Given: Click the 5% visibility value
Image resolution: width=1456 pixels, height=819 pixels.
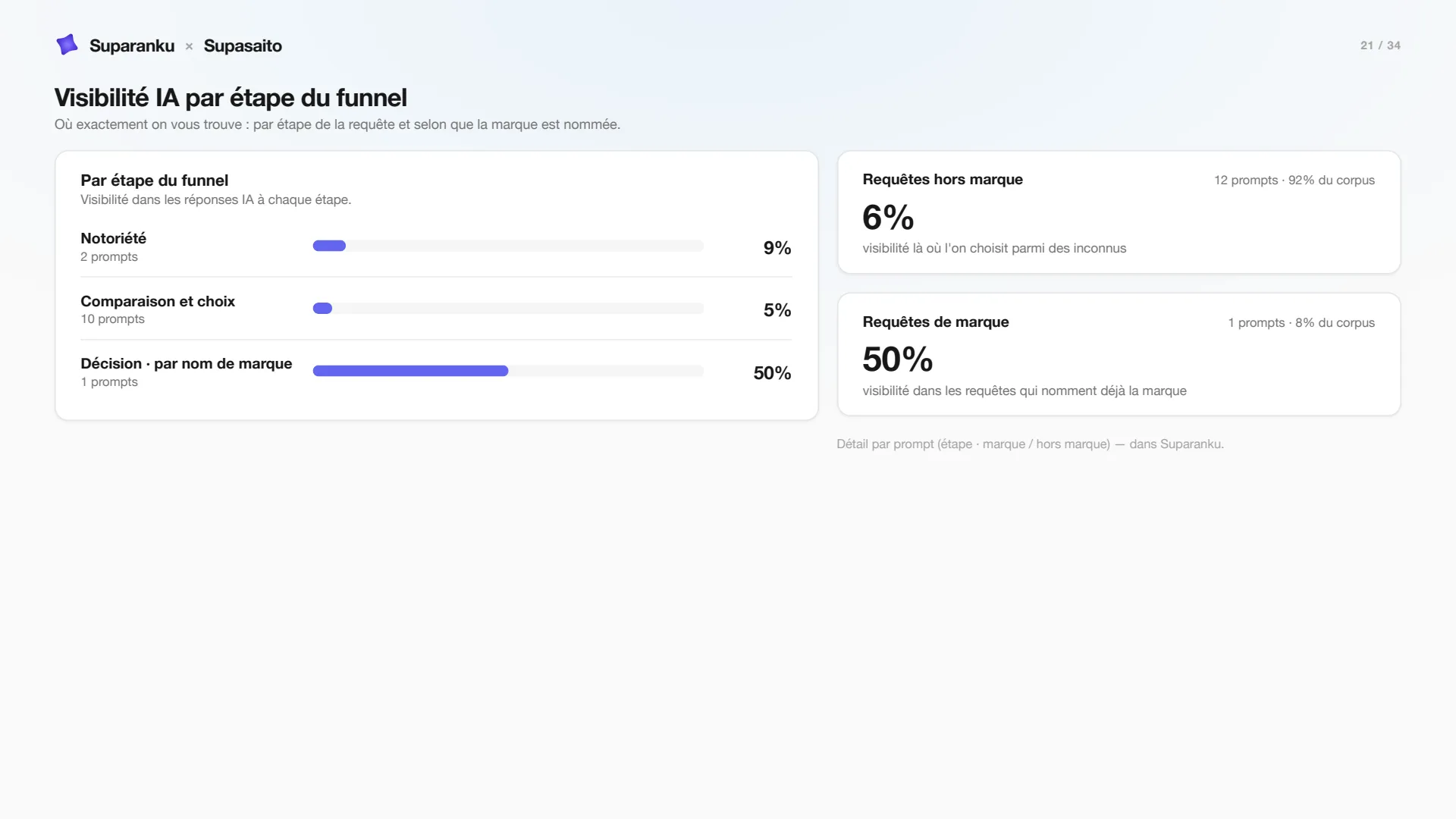Looking at the screenshot, I should [x=777, y=310].
